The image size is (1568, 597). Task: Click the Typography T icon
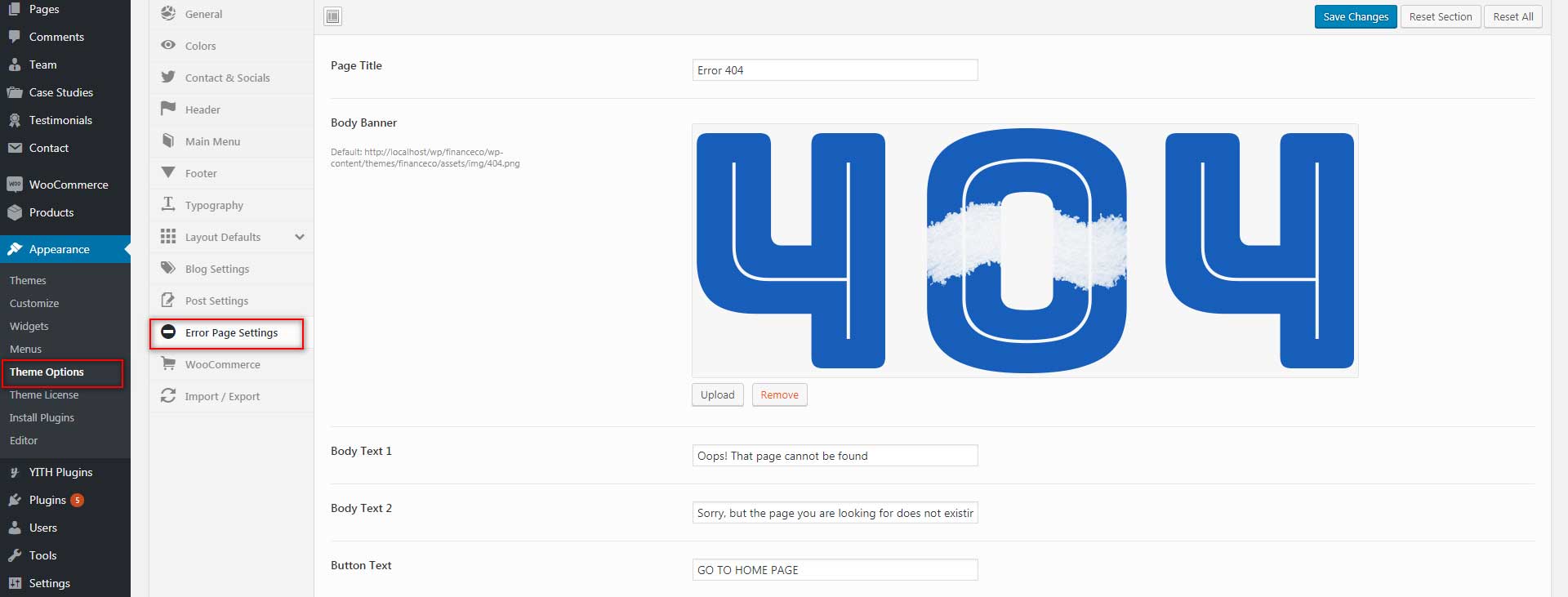click(x=168, y=204)
